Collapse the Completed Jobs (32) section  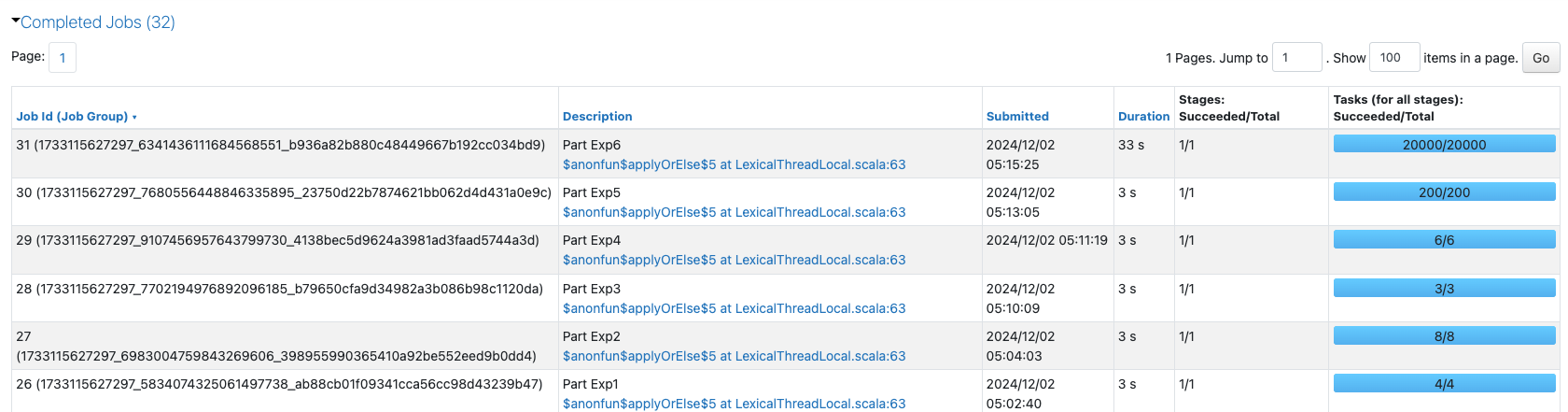tap(93, 22)
